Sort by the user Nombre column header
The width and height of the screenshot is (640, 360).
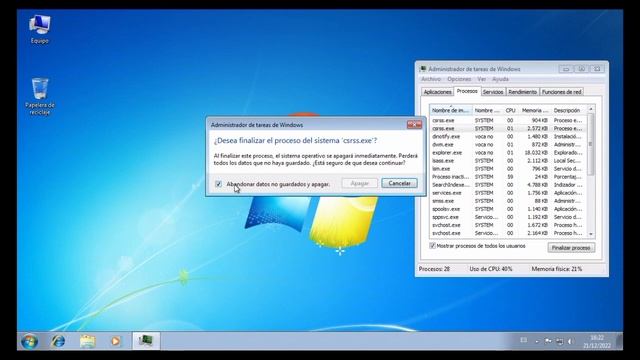coord(487,110)
